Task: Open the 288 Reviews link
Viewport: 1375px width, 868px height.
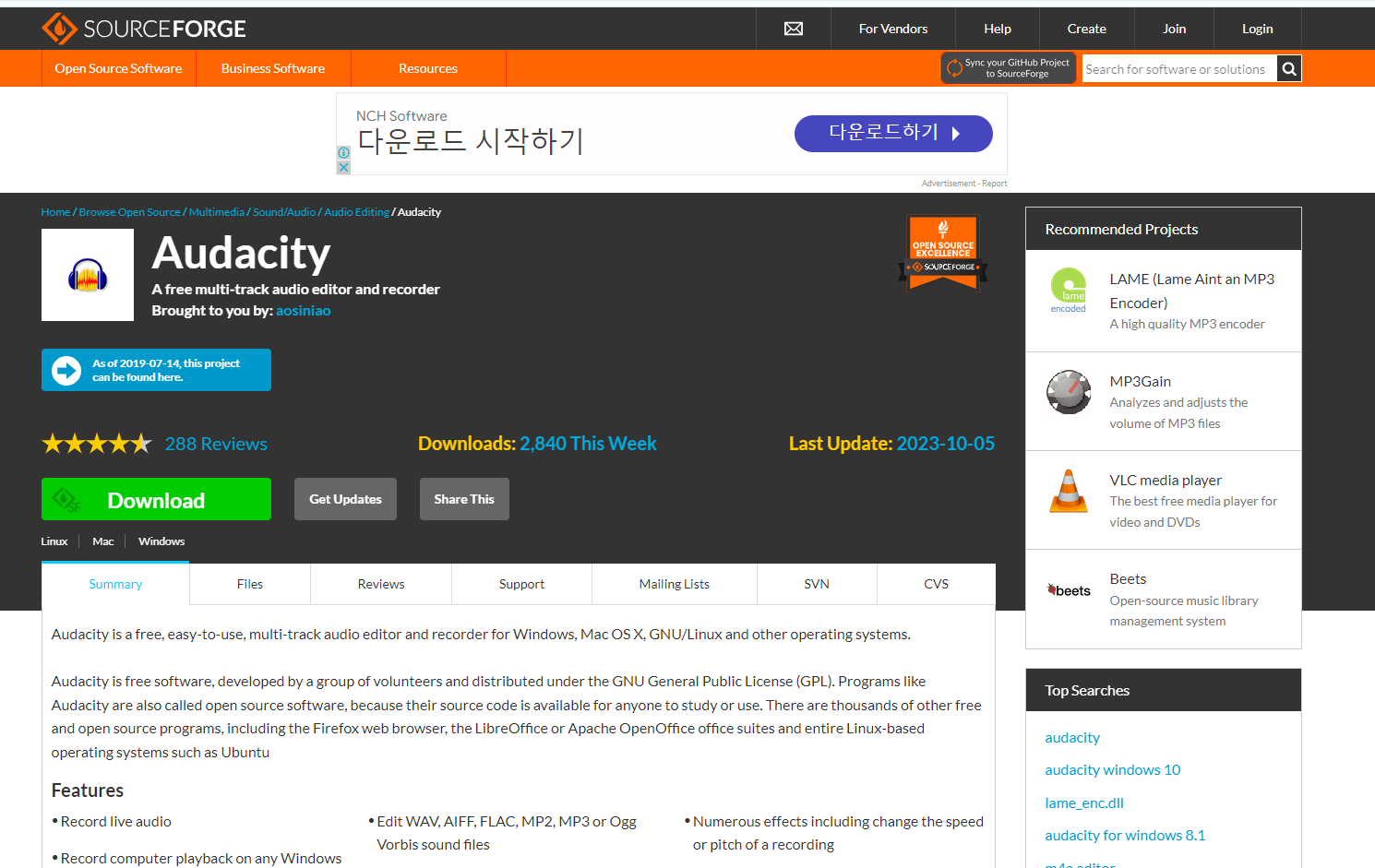Action: click(x=215, y=444)
